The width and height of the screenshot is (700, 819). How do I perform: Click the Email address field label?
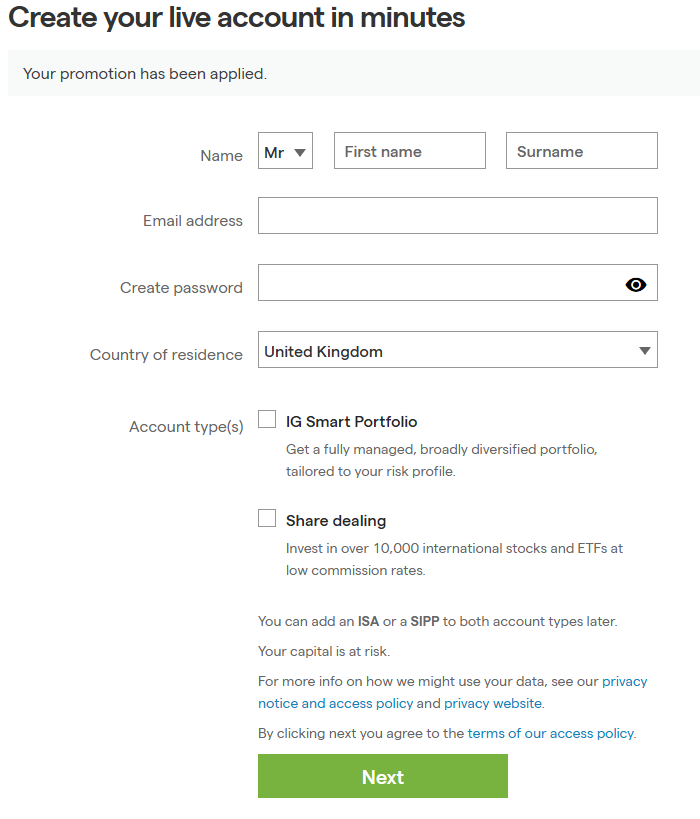192,221
